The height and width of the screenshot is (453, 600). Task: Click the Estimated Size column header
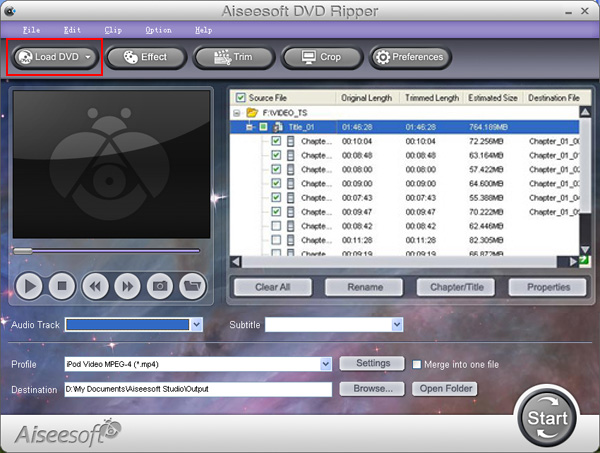pos(493,98)
